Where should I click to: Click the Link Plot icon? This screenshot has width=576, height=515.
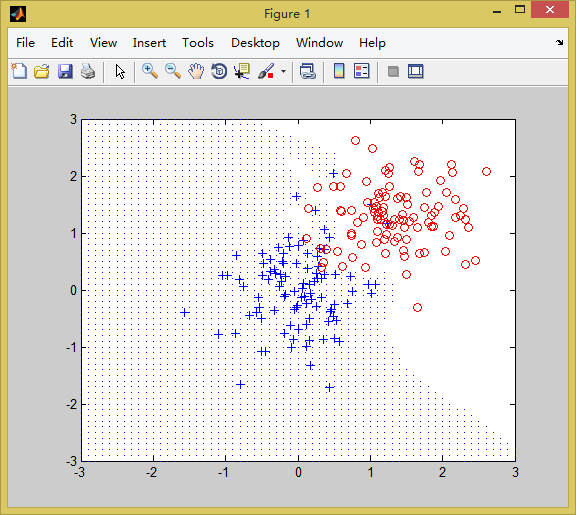pyautogui.click(x=307, y=71)
